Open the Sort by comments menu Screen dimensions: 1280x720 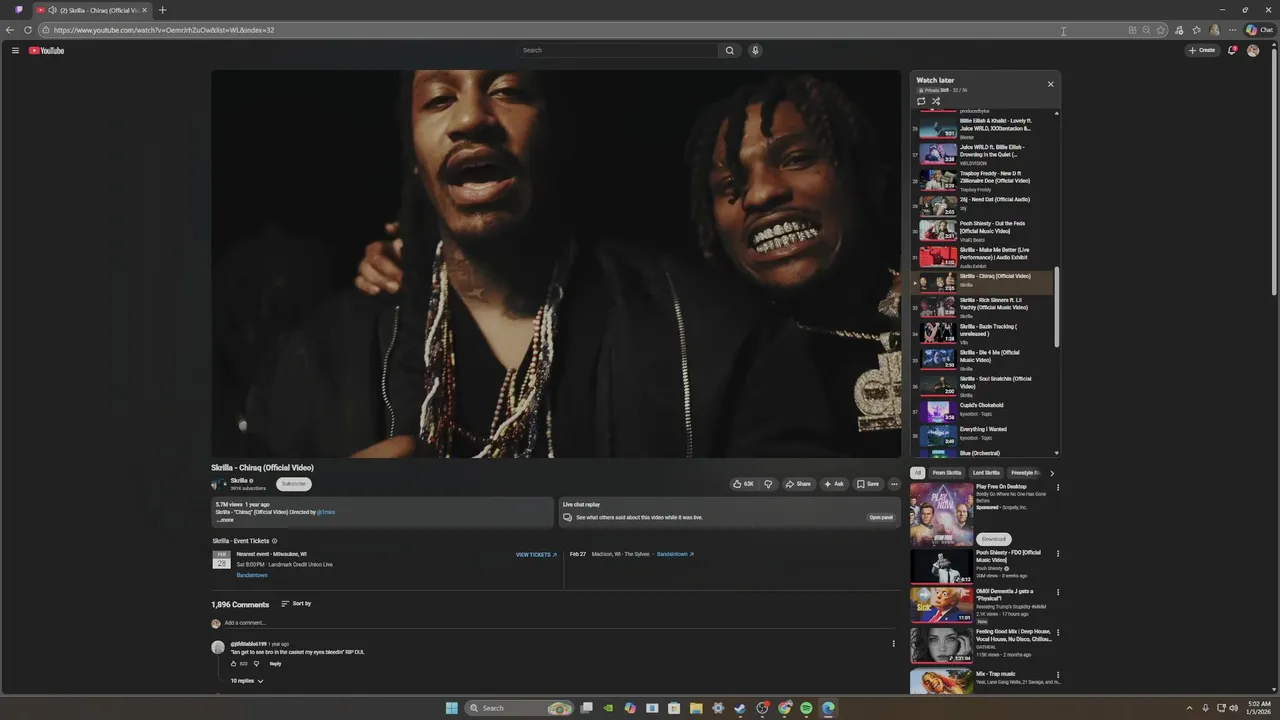[x=296, y=604]
